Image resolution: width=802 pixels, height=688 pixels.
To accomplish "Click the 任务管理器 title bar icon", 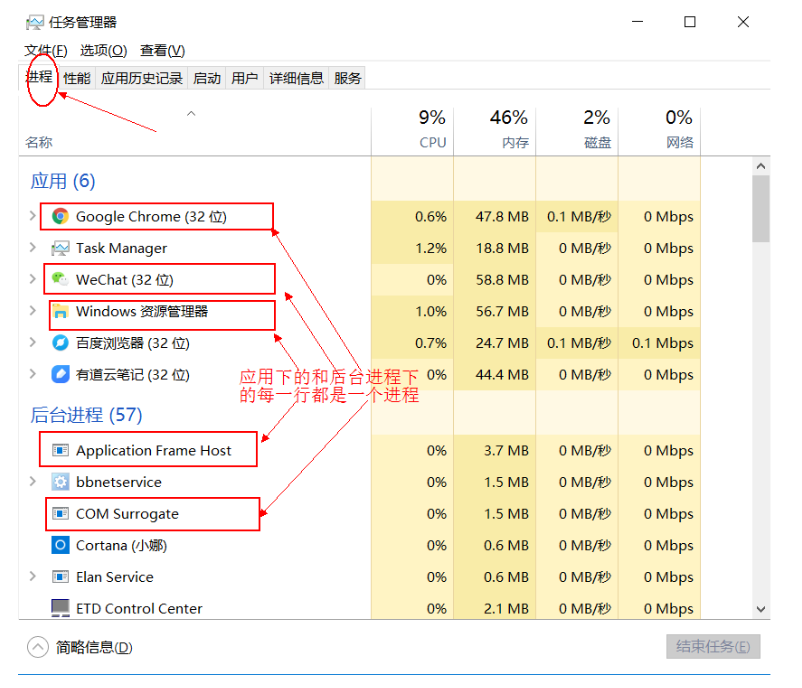I will (35, 23).
